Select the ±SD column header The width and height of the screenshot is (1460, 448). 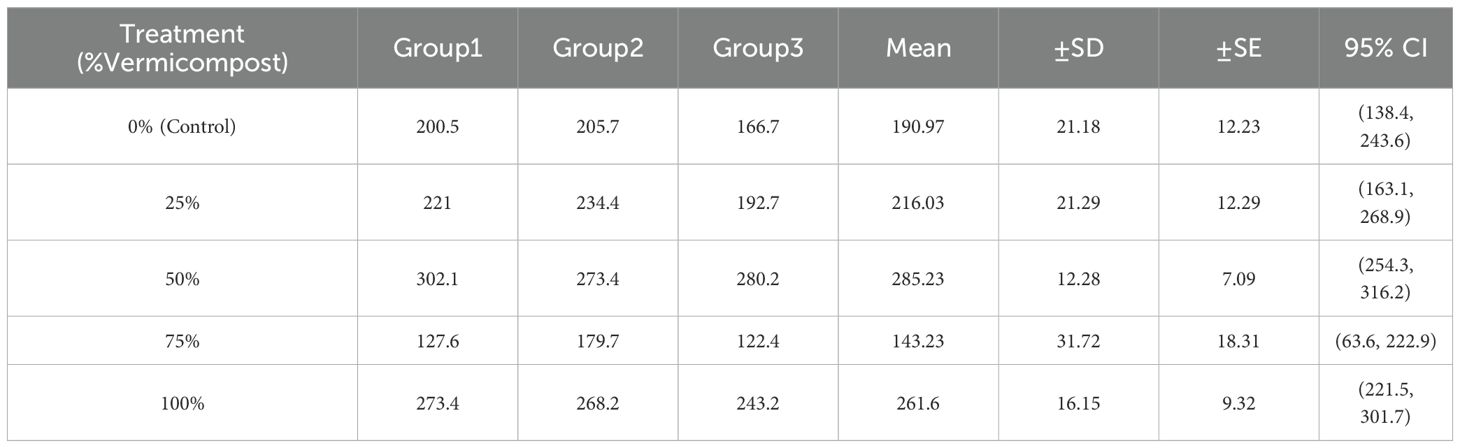click(x=1079, y=48)
